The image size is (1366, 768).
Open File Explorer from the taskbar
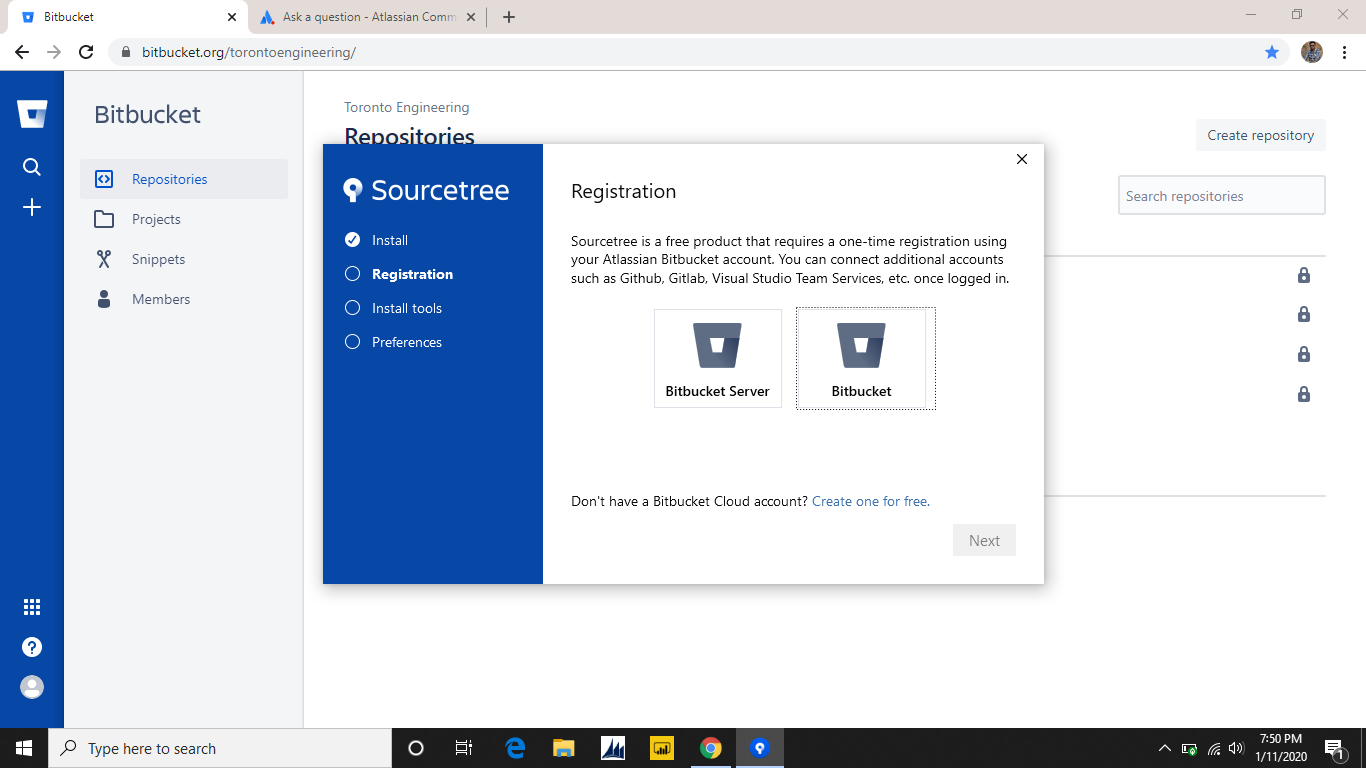tap(564, 748)
